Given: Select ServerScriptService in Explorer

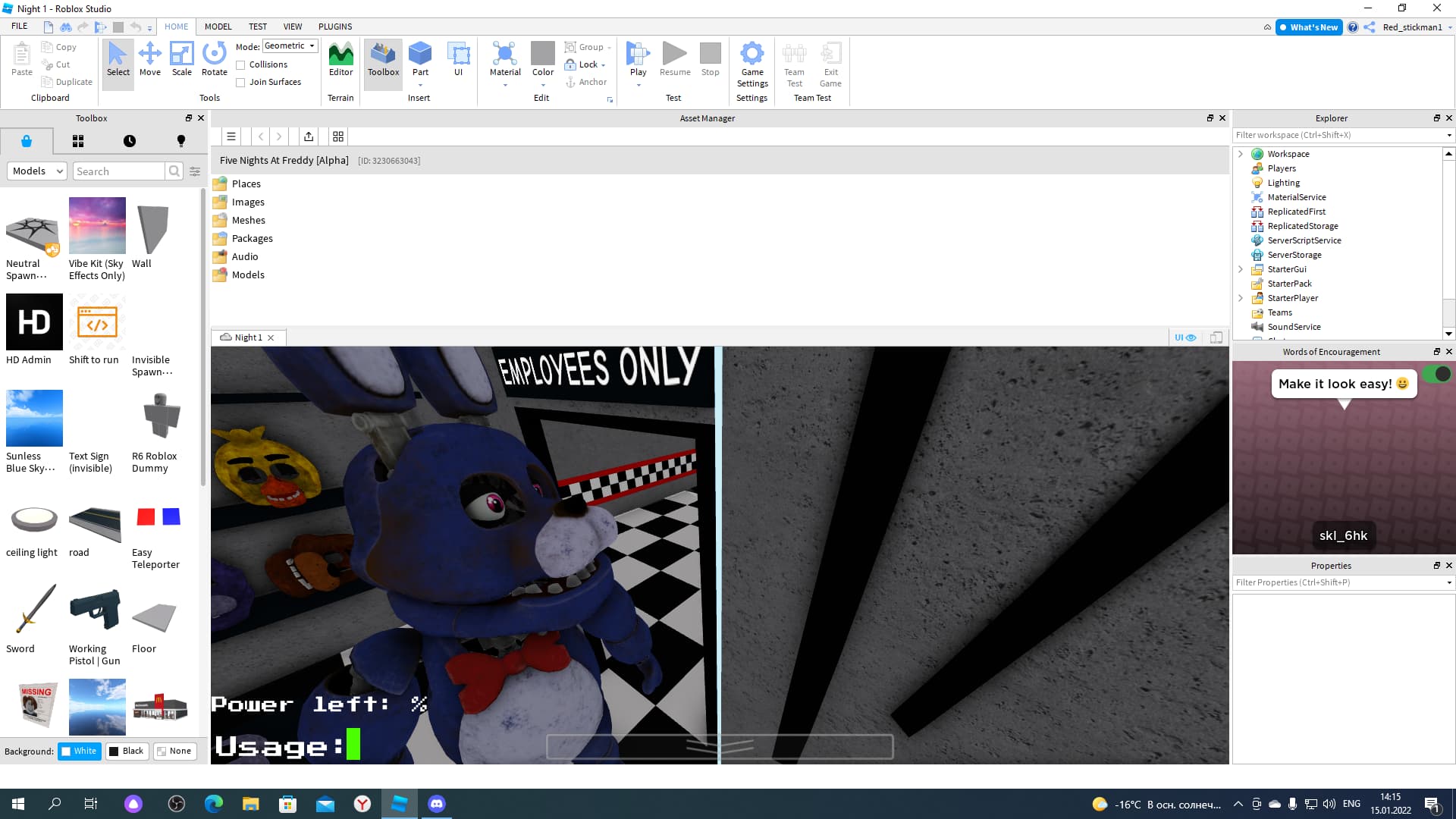Looking at the screenshot, I should pyautogui.click(x=1304, y=240).
